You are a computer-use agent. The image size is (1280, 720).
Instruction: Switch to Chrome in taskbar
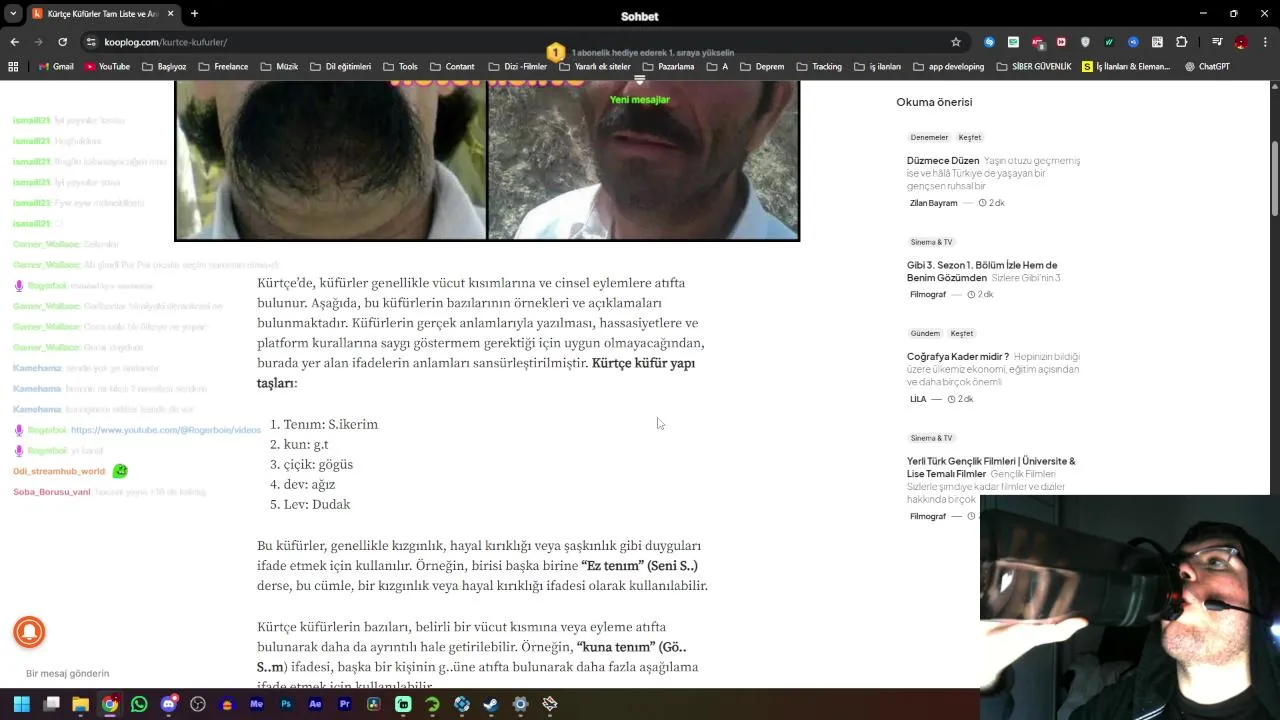(109, 704)
